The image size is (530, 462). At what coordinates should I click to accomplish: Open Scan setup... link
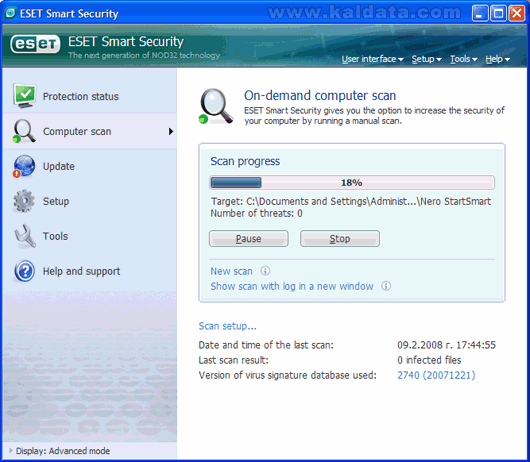tap(227, 326)
